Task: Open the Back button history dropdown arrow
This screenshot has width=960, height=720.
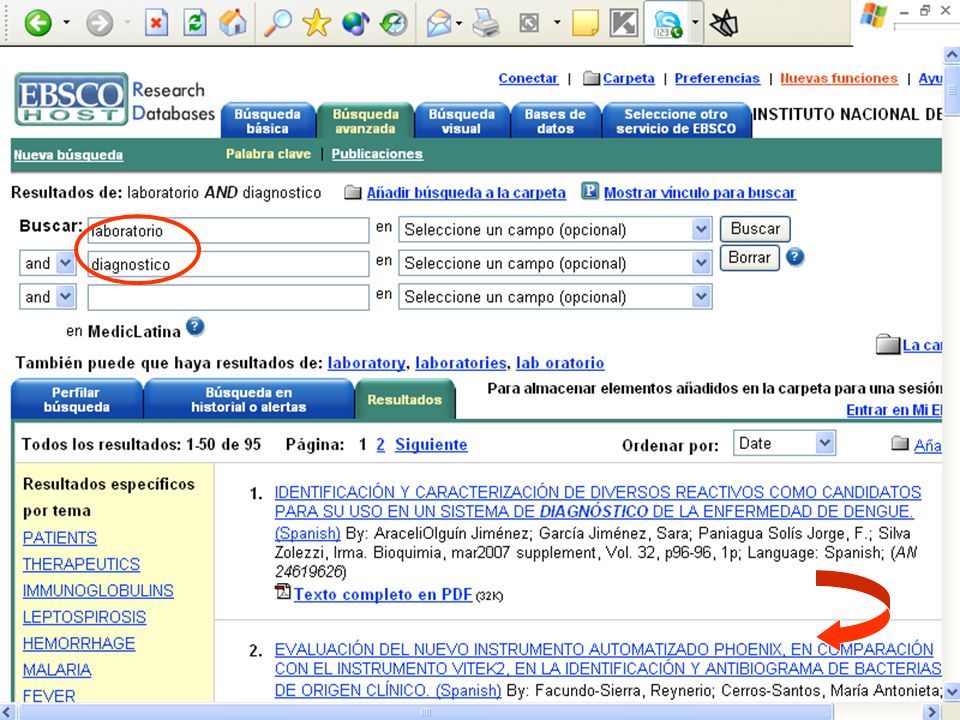Action: [x=66, y=23]
